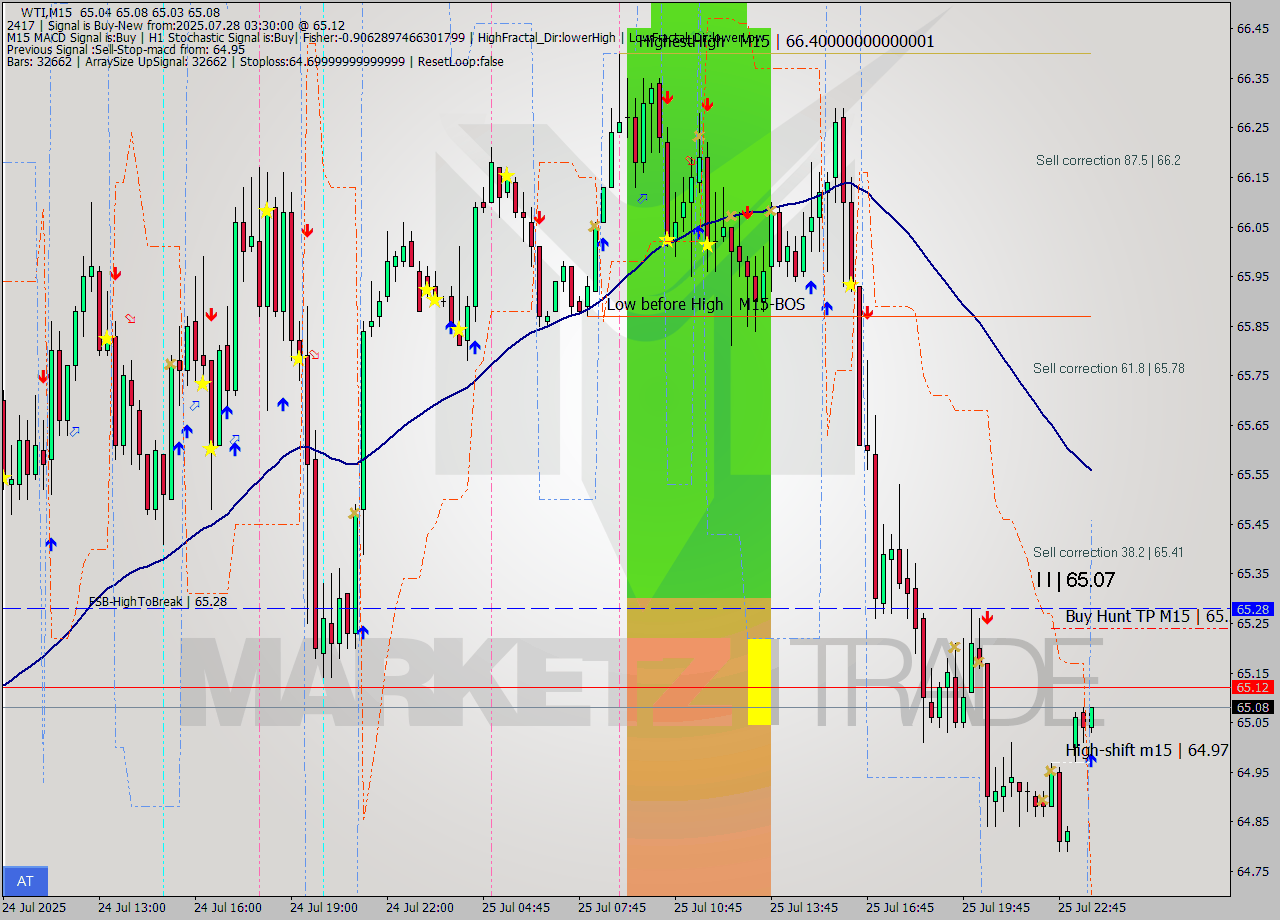The image size is (1280, 920).
Task: Select the blue up arrow below the FSB-HighToBreak line
Action: pos(361,630)
